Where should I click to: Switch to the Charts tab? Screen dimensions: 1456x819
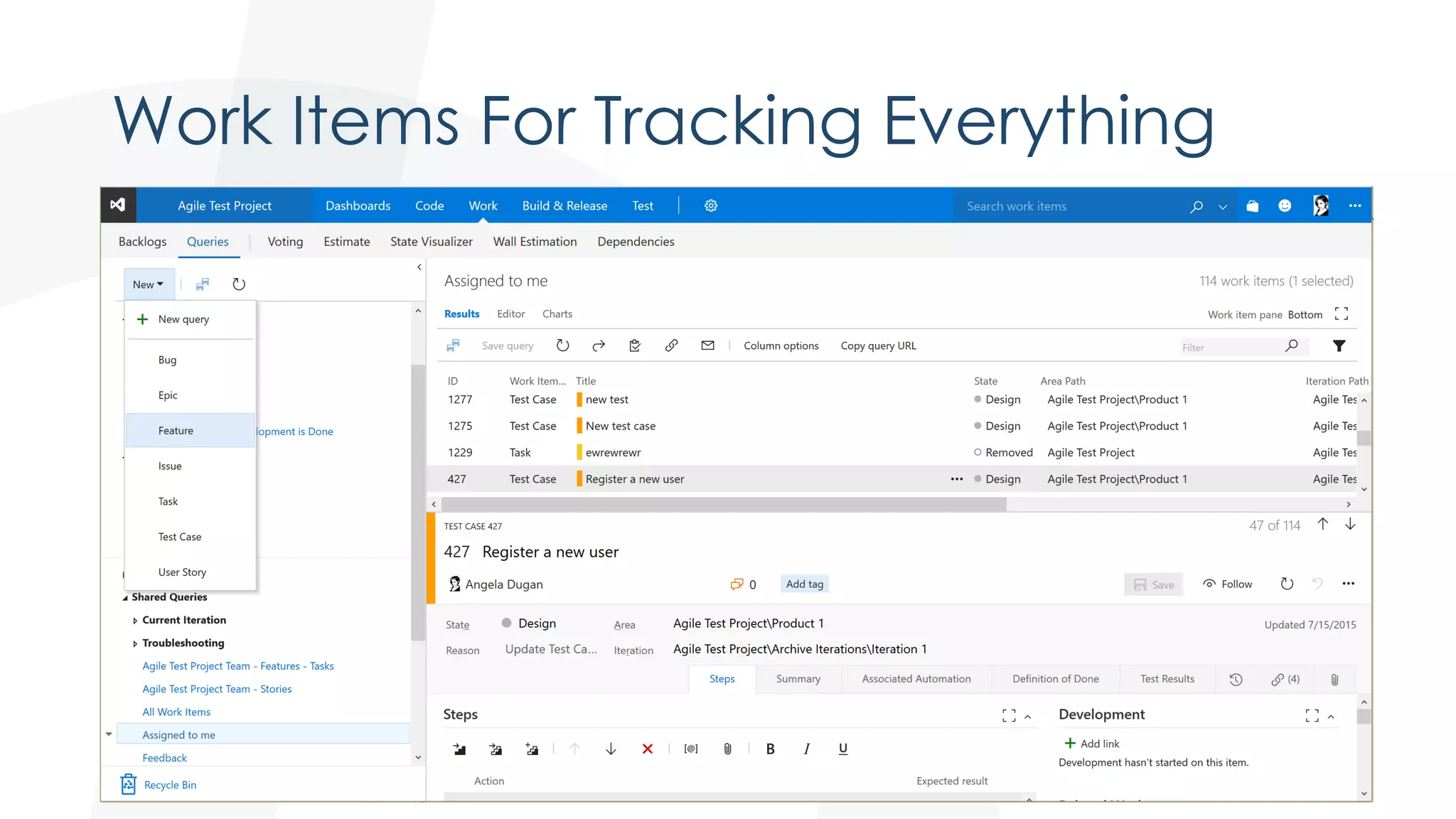pyautogui.click(x=557, y=314)
